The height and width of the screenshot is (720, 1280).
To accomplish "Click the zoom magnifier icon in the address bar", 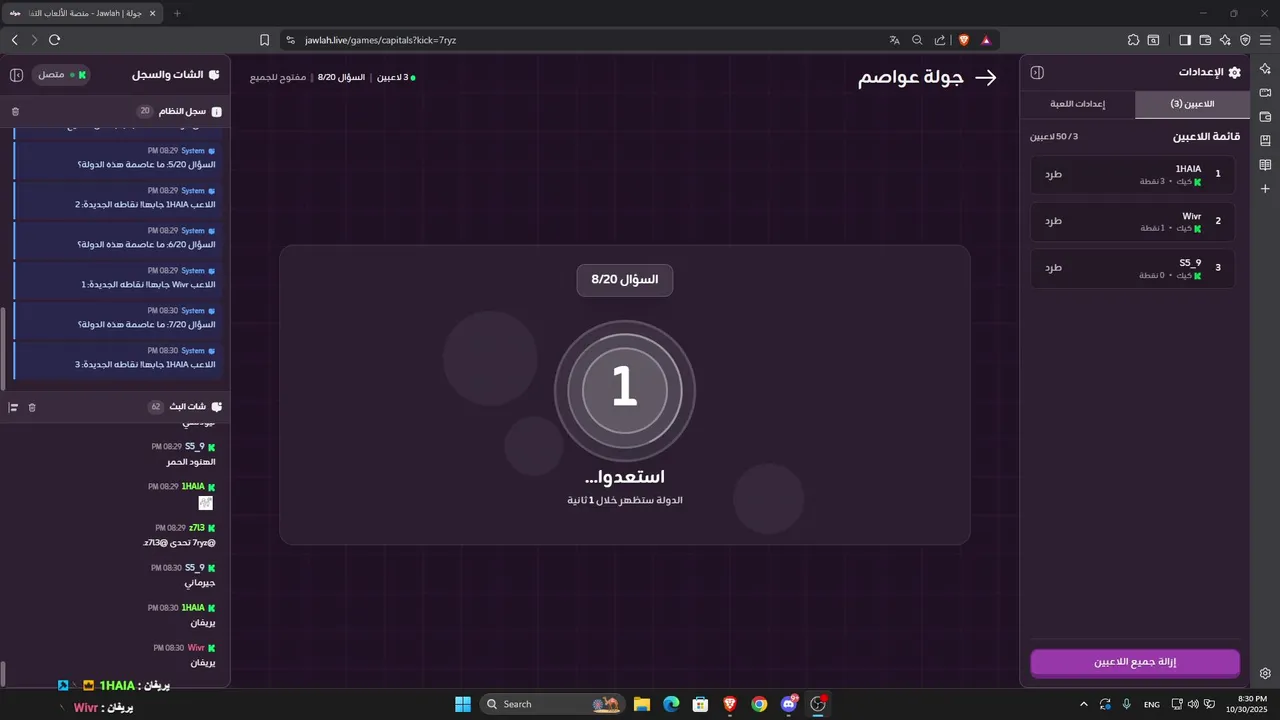I will (917, 40).
